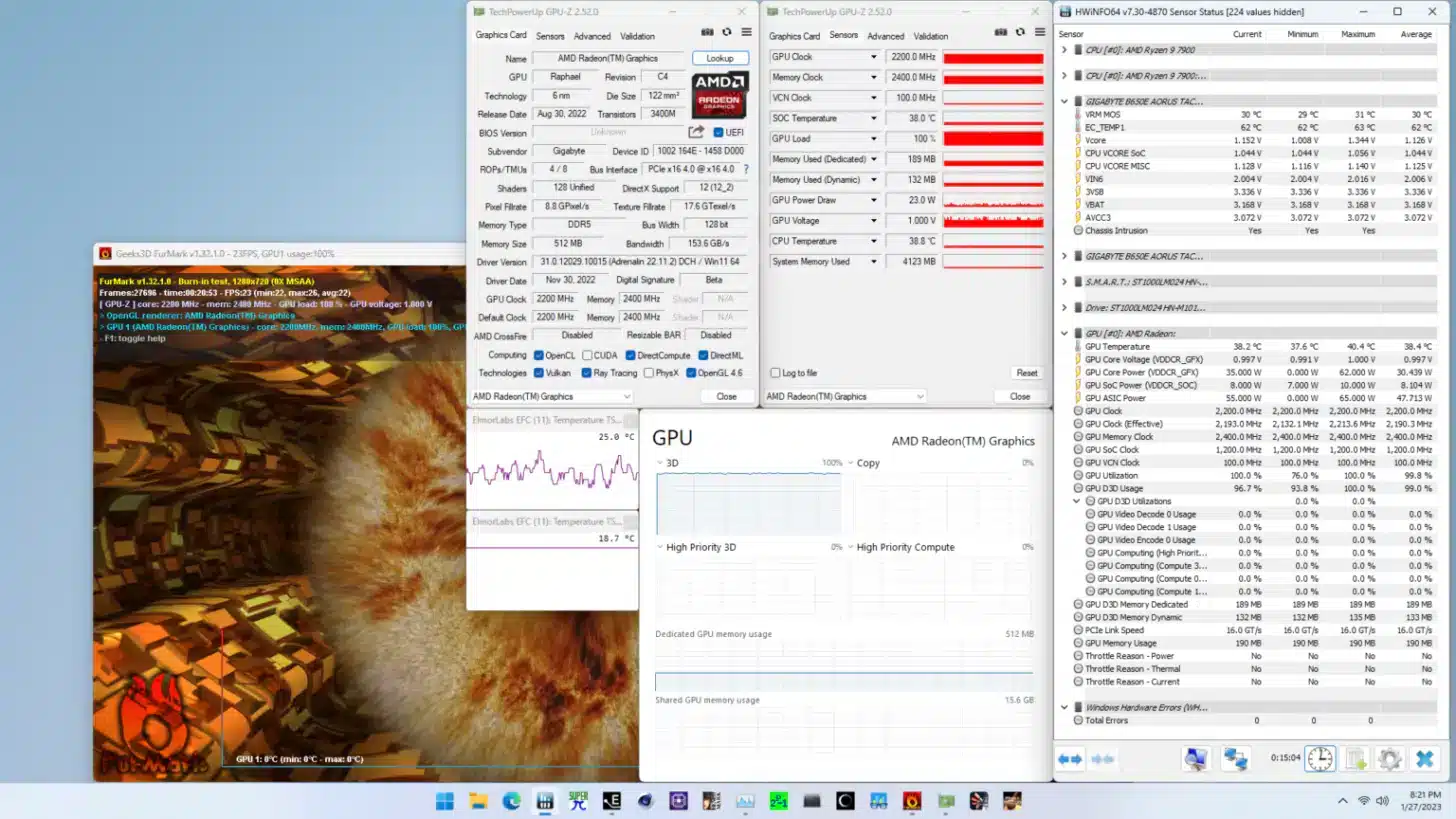1456x819 pixels.
Task: Toggle the PhysX checkbox
Action: pos(649,373)
